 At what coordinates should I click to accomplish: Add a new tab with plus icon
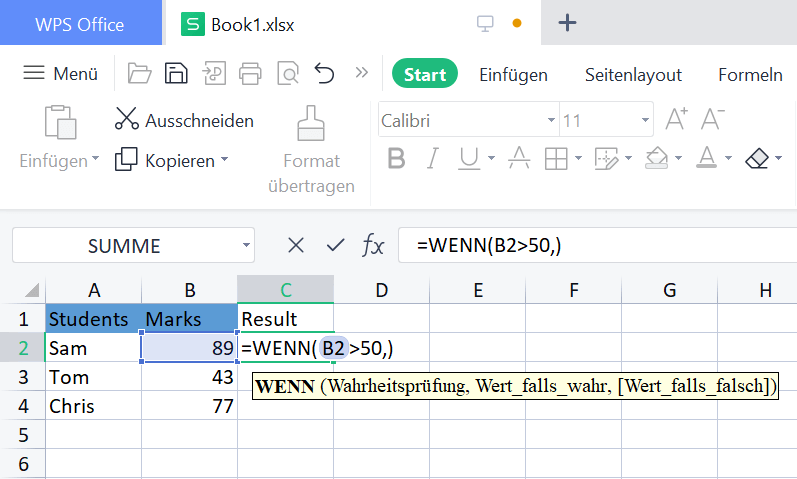coord(567,23)
